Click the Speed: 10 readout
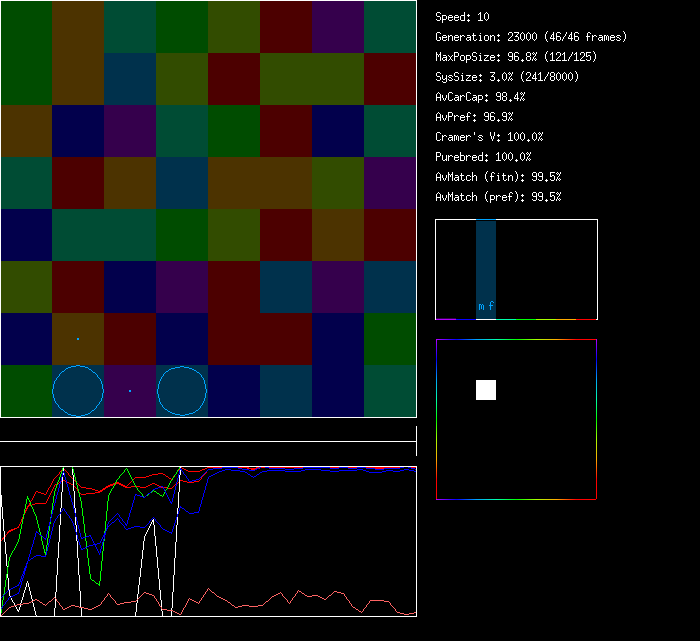Viewport: 700px width, 641px height. (462, 17)
